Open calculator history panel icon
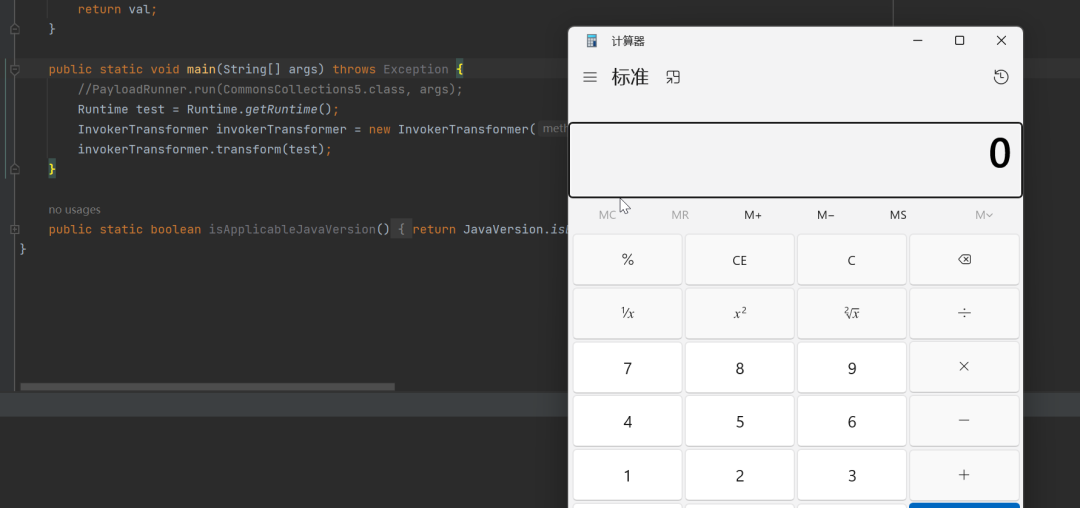Screen dimensions: 1080x508 tap(1001, 77)
